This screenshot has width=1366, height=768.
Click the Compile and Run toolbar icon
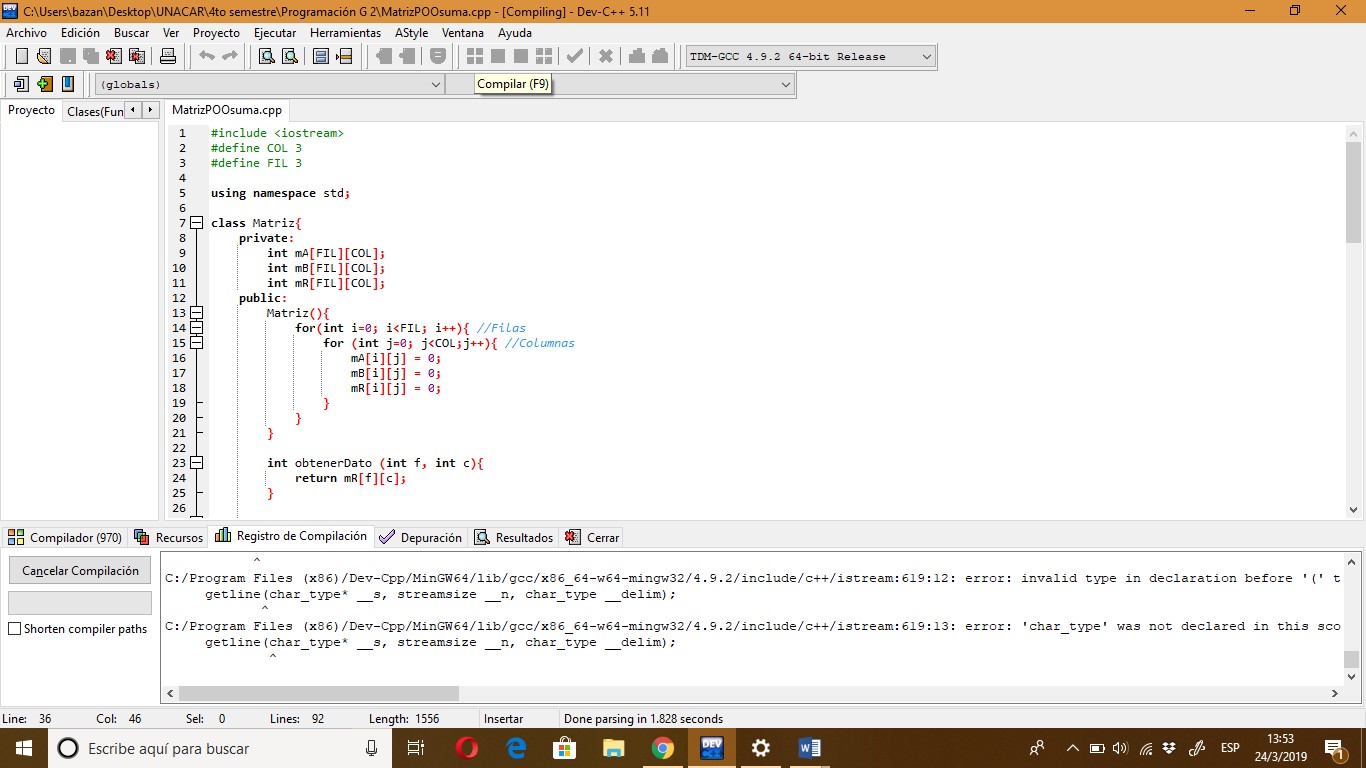pyautogui.click(x=520, y=56)
